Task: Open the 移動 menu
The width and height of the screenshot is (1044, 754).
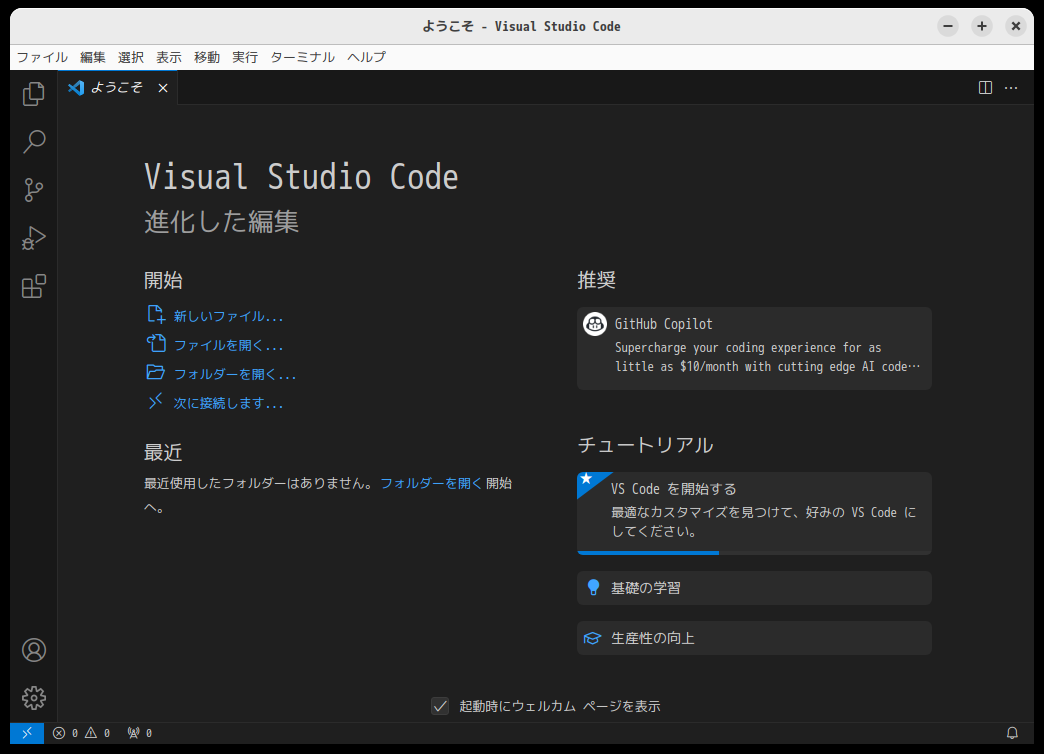Action: click(x=207, y=57)
